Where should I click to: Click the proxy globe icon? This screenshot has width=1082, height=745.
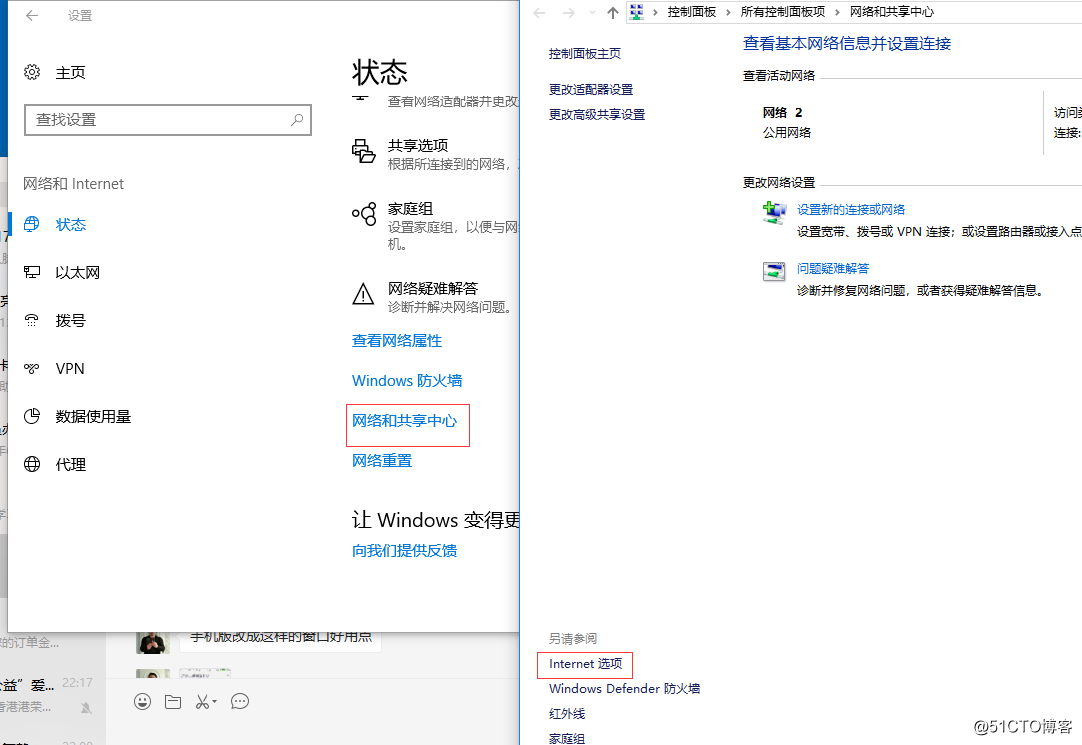(x=32, y=464)
